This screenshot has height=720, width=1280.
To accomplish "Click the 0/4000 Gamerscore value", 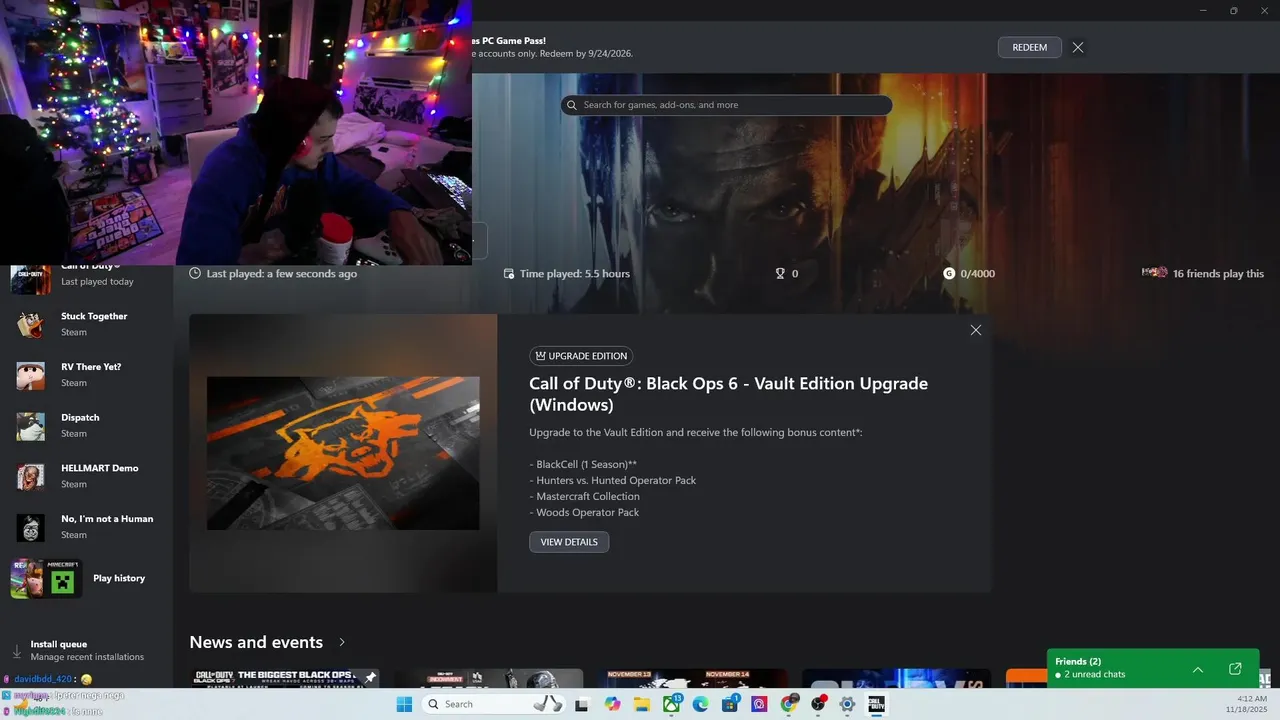I will [x=977, y=273].
